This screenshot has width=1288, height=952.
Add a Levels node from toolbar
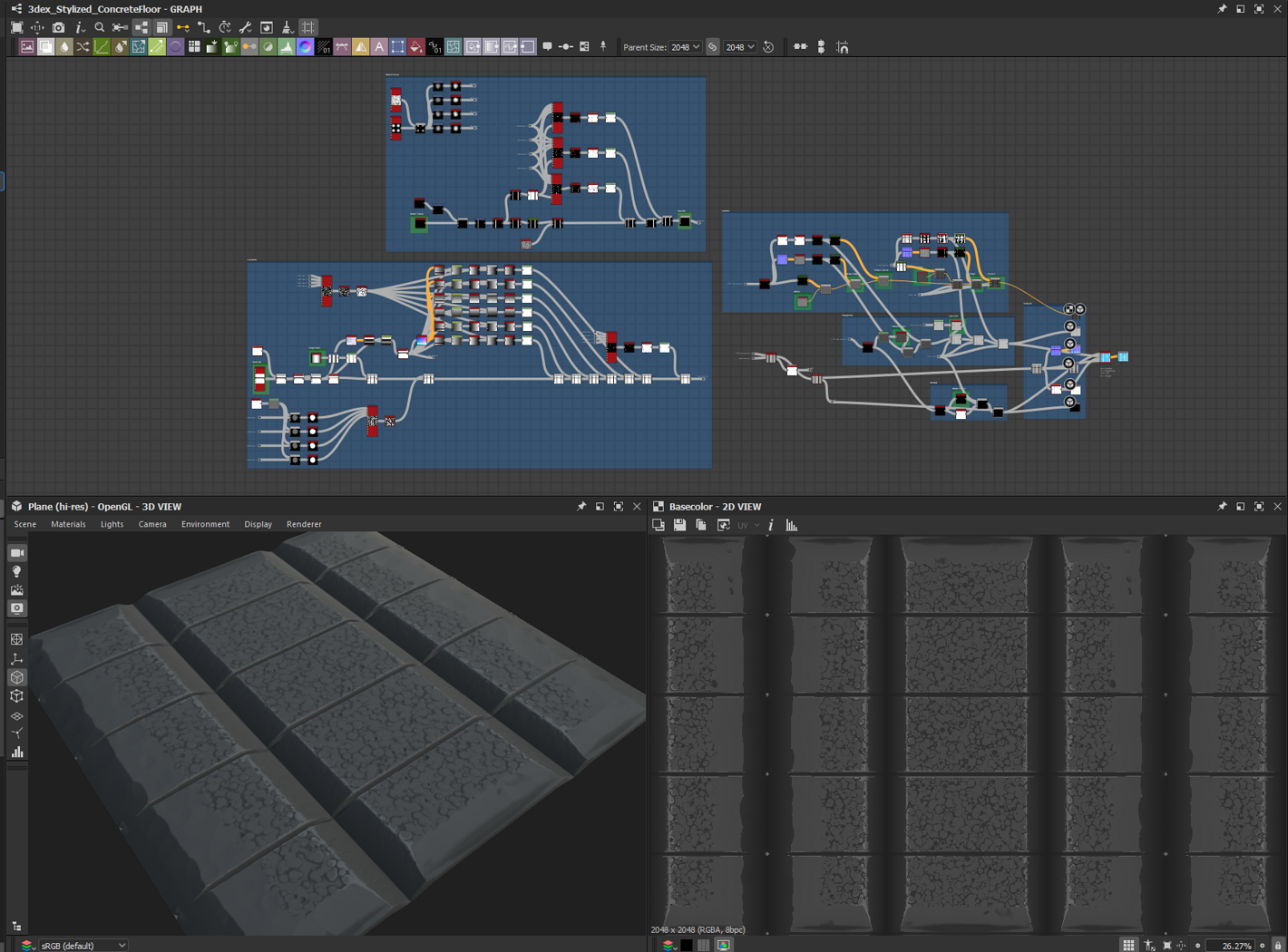coord(287,47)
